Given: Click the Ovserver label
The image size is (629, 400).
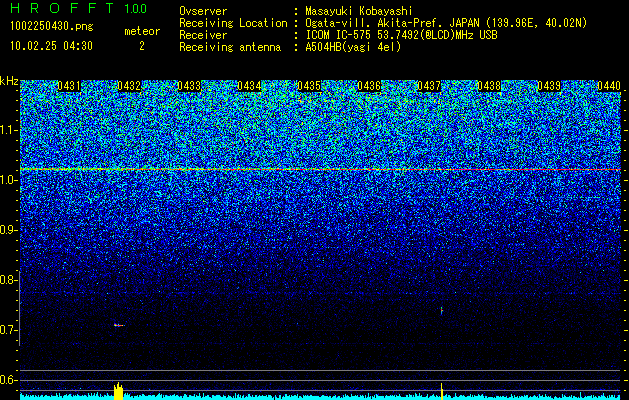Looking at the screenshot, I should 203,11.
